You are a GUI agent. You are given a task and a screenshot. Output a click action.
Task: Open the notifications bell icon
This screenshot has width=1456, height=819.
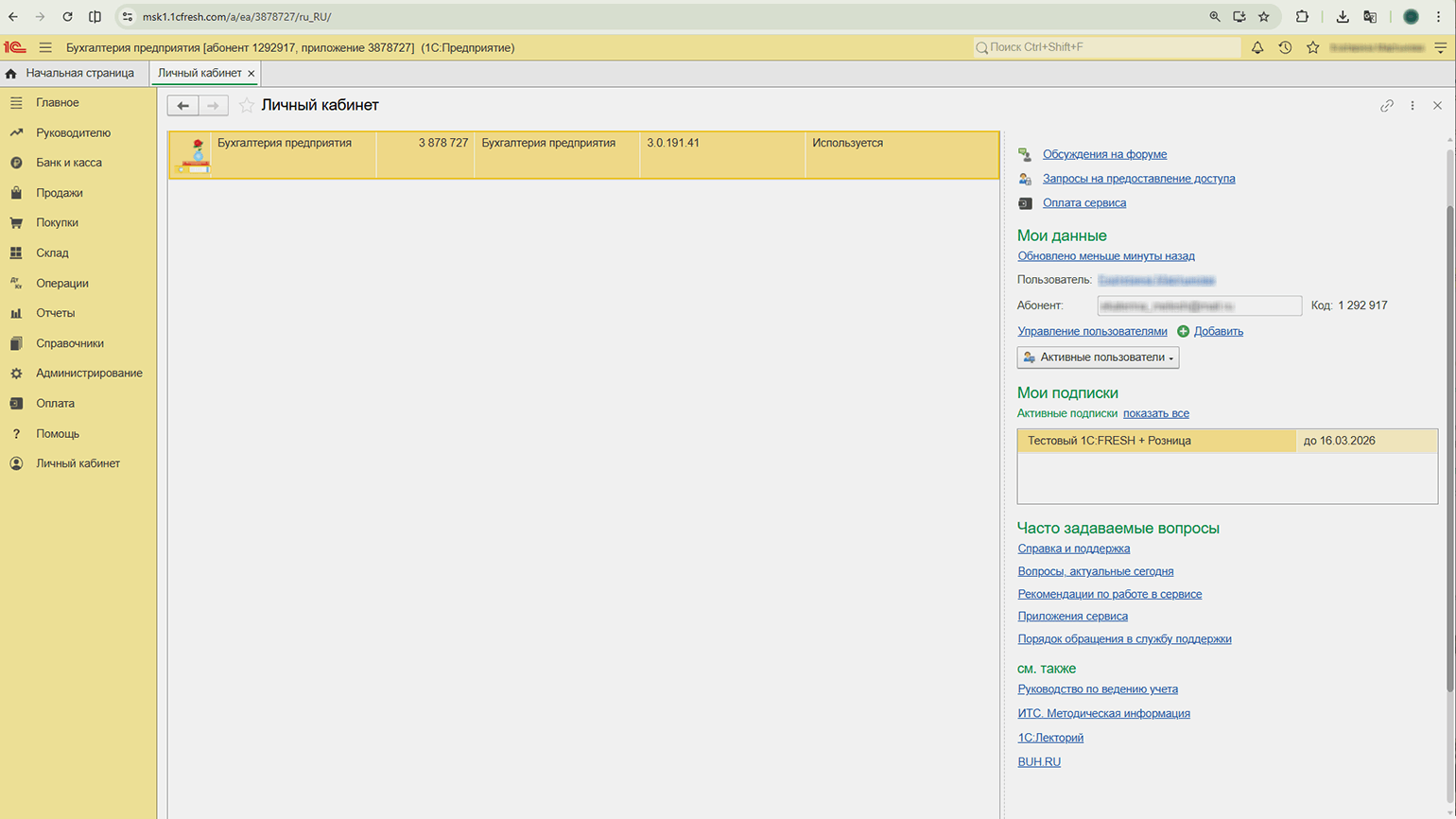click(1257, 47)
